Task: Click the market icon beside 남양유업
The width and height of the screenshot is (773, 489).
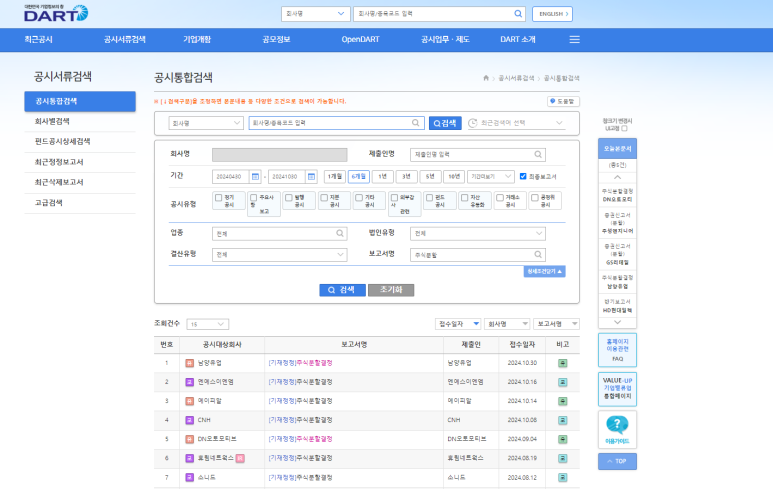Action: 189,363
